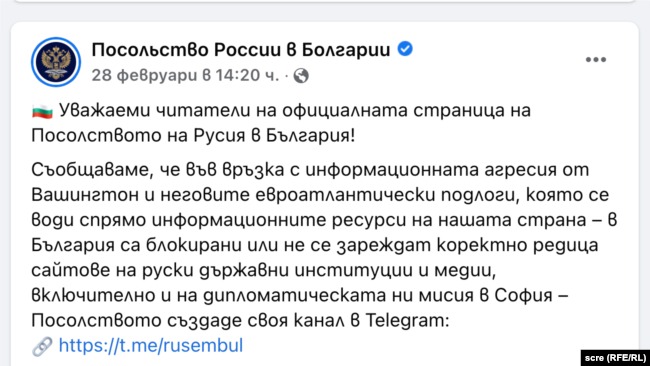
Task: Click the blue verified badge checkmark
Action: pos(405,49)
